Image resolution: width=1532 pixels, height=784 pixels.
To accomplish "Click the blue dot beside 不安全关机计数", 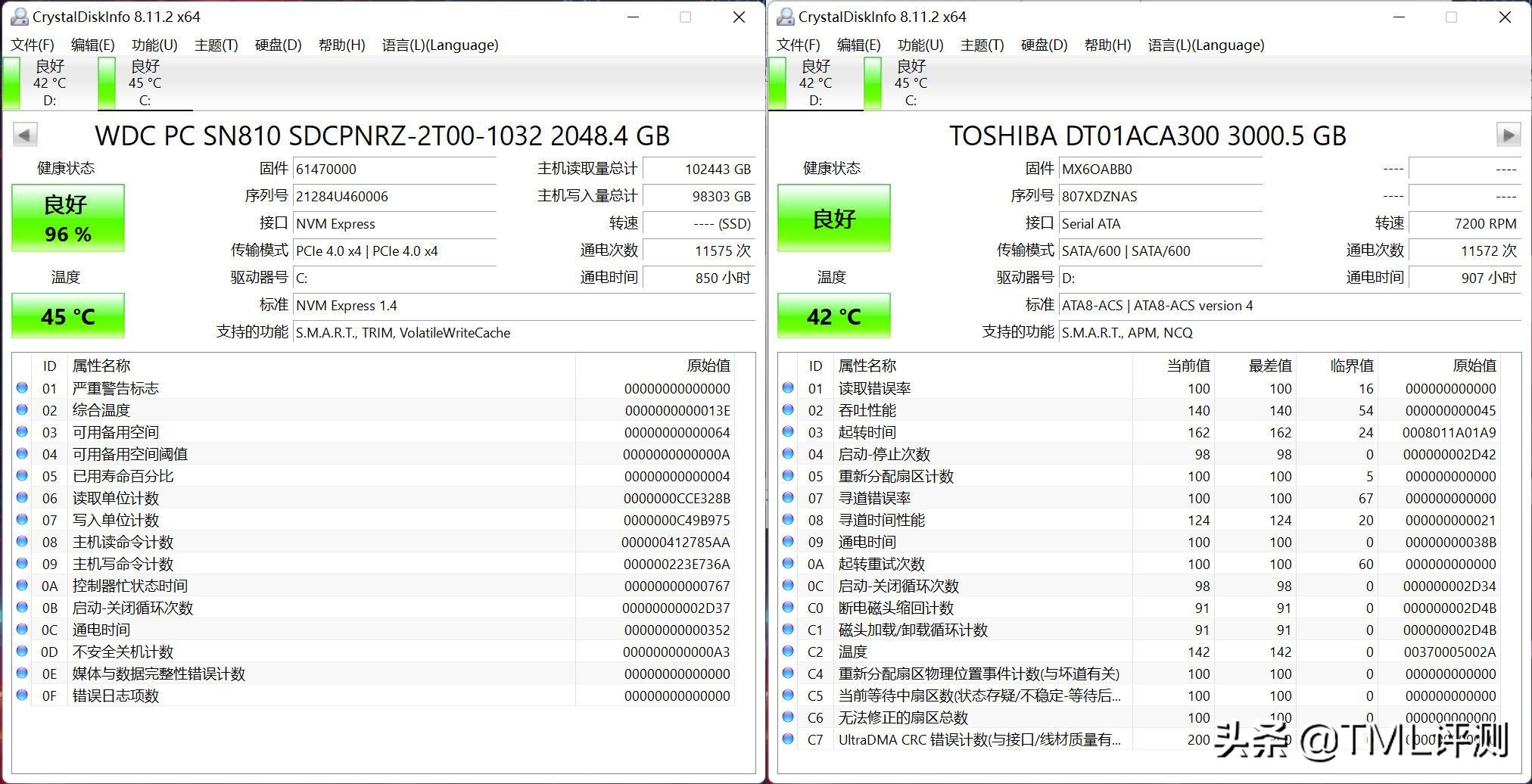I will click(22, 652).
